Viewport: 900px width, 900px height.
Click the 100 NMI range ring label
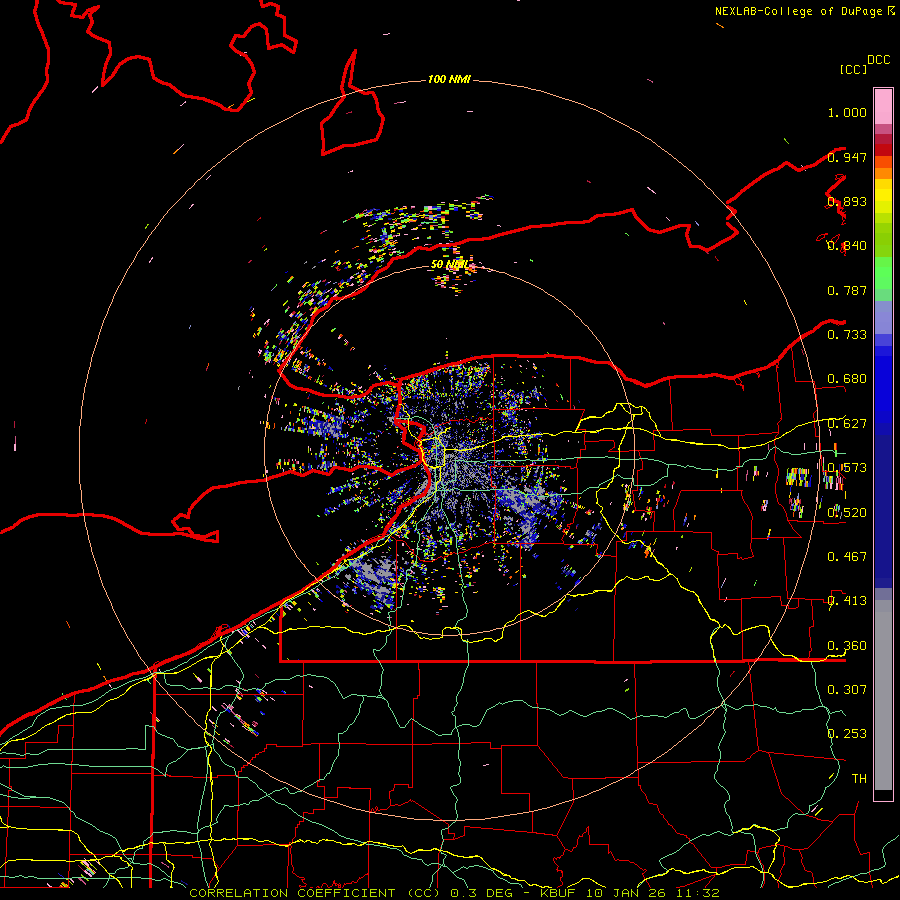pyautogui.click(x=449, y=79)
